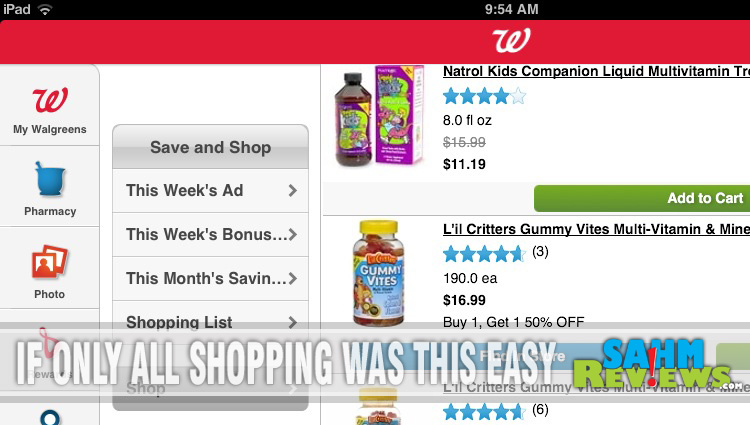Tap the Walgreens logo in red header
Viewport: 750px width, 425px height.
[x=511, y=41]
